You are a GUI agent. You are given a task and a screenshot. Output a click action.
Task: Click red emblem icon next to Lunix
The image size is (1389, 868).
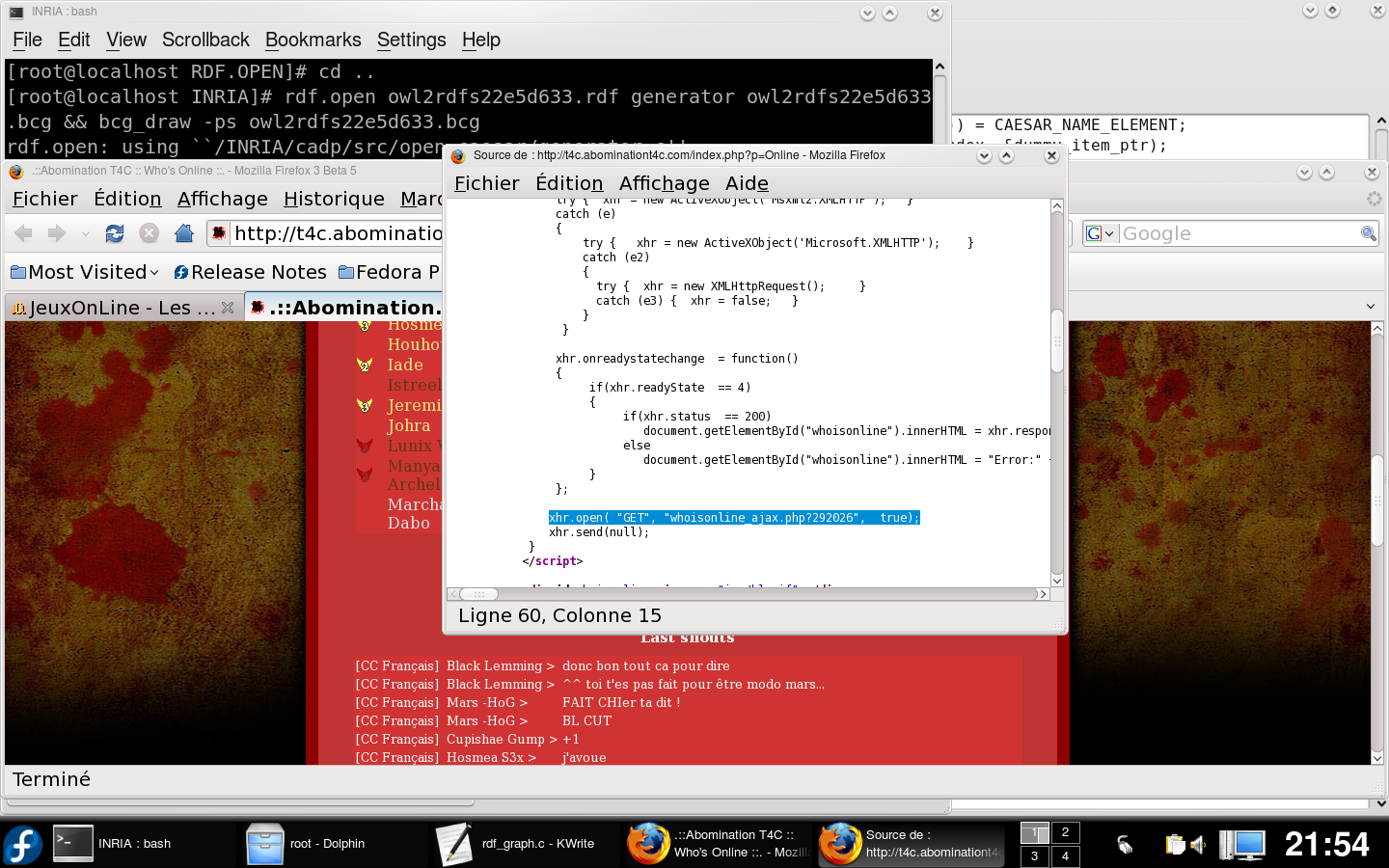(x=365, y=446)
